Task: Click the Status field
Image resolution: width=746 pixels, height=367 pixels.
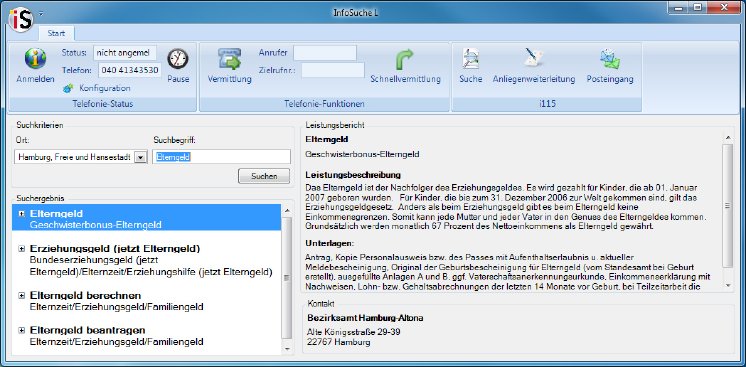Action: (x=125, y=53)
